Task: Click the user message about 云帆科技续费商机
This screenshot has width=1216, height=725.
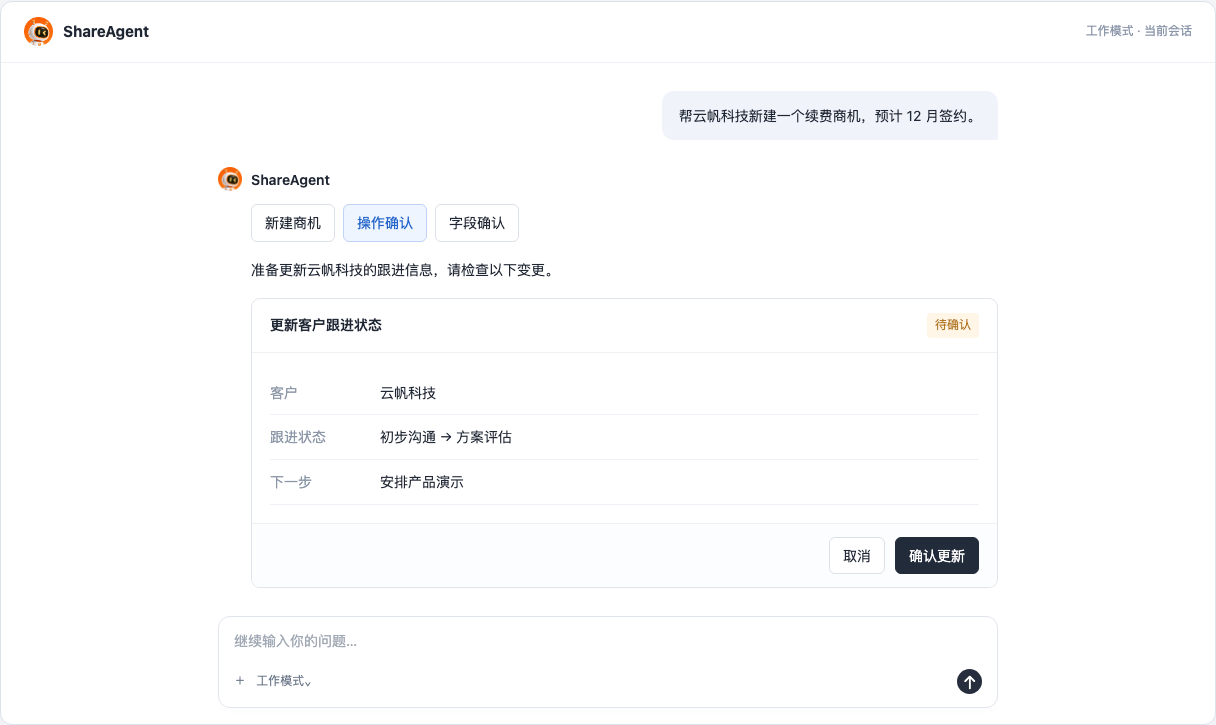Action: tap(830, 116)
